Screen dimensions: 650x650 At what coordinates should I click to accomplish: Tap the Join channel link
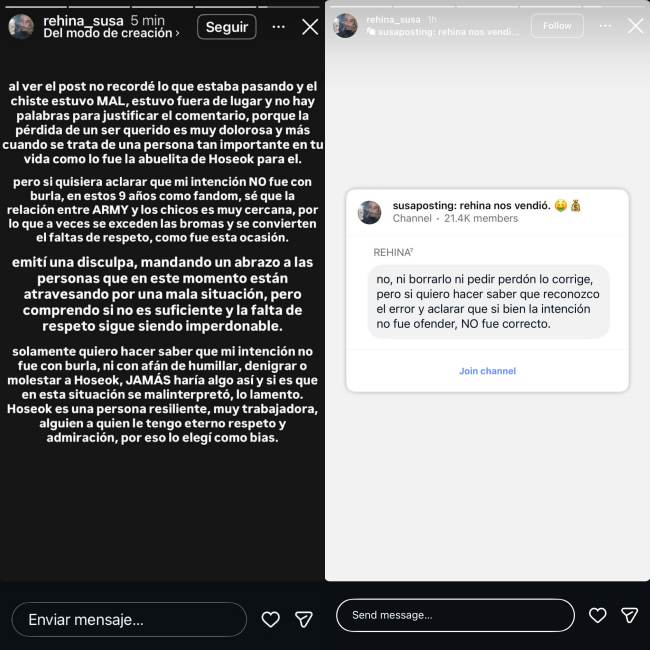488,371
